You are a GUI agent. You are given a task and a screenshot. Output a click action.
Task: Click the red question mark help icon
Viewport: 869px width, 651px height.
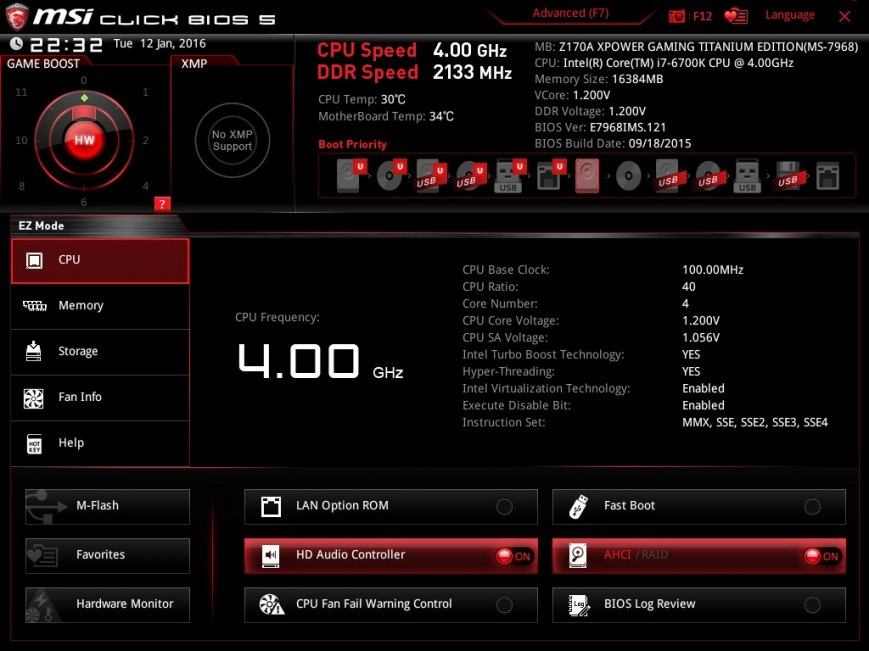point(162,204)
